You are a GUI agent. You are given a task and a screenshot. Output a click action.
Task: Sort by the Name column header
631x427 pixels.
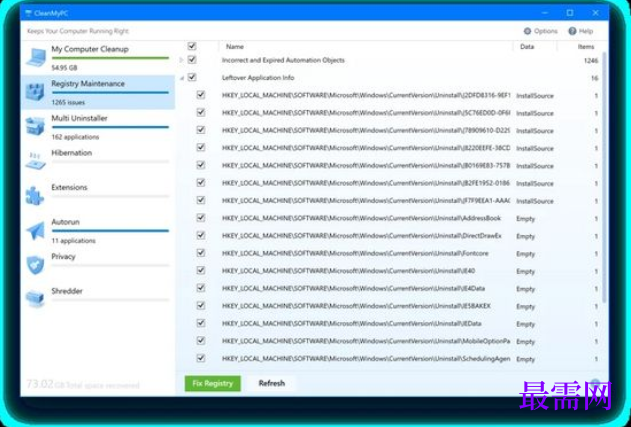click(235, 47)
